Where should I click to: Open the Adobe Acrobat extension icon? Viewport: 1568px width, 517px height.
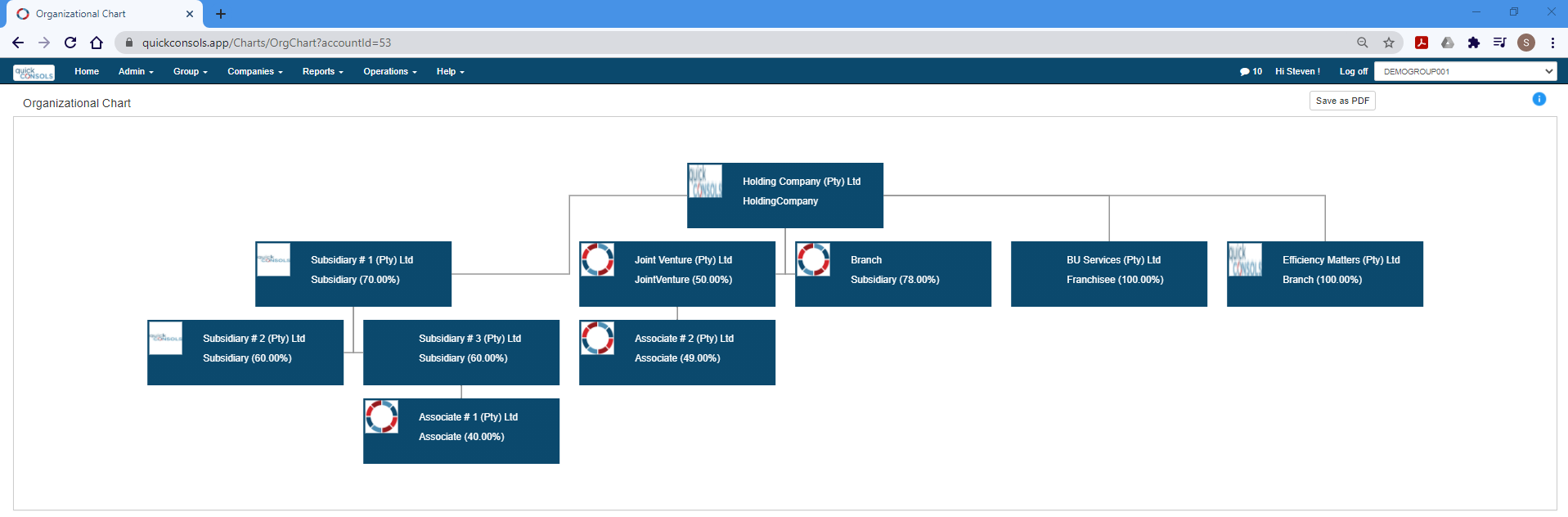(x=1422, y=43)
